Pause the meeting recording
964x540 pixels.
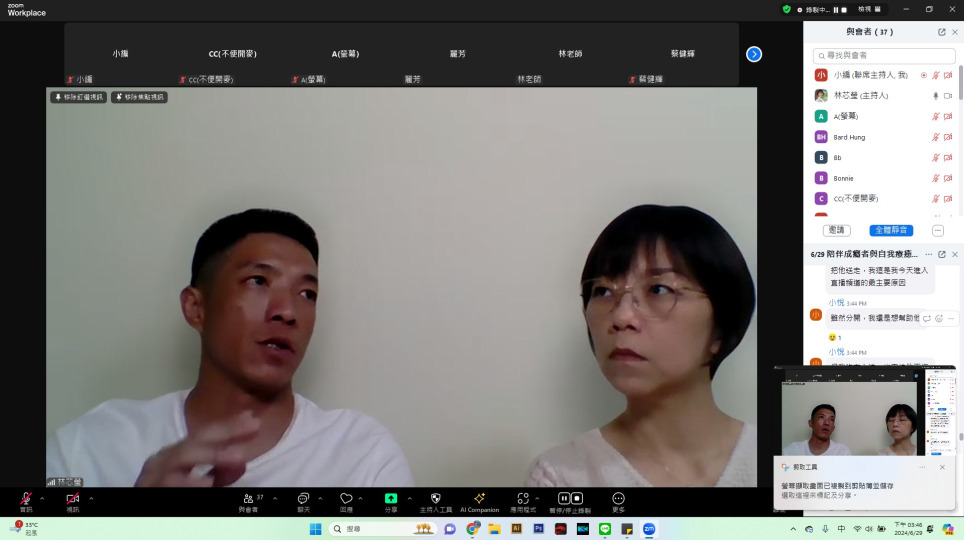click(564, 498)
